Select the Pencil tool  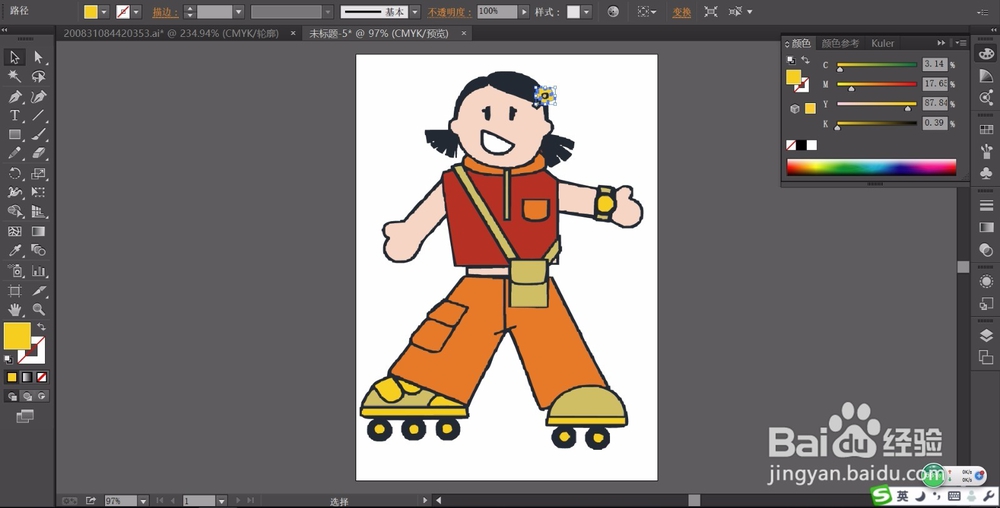tap(15, 154)
